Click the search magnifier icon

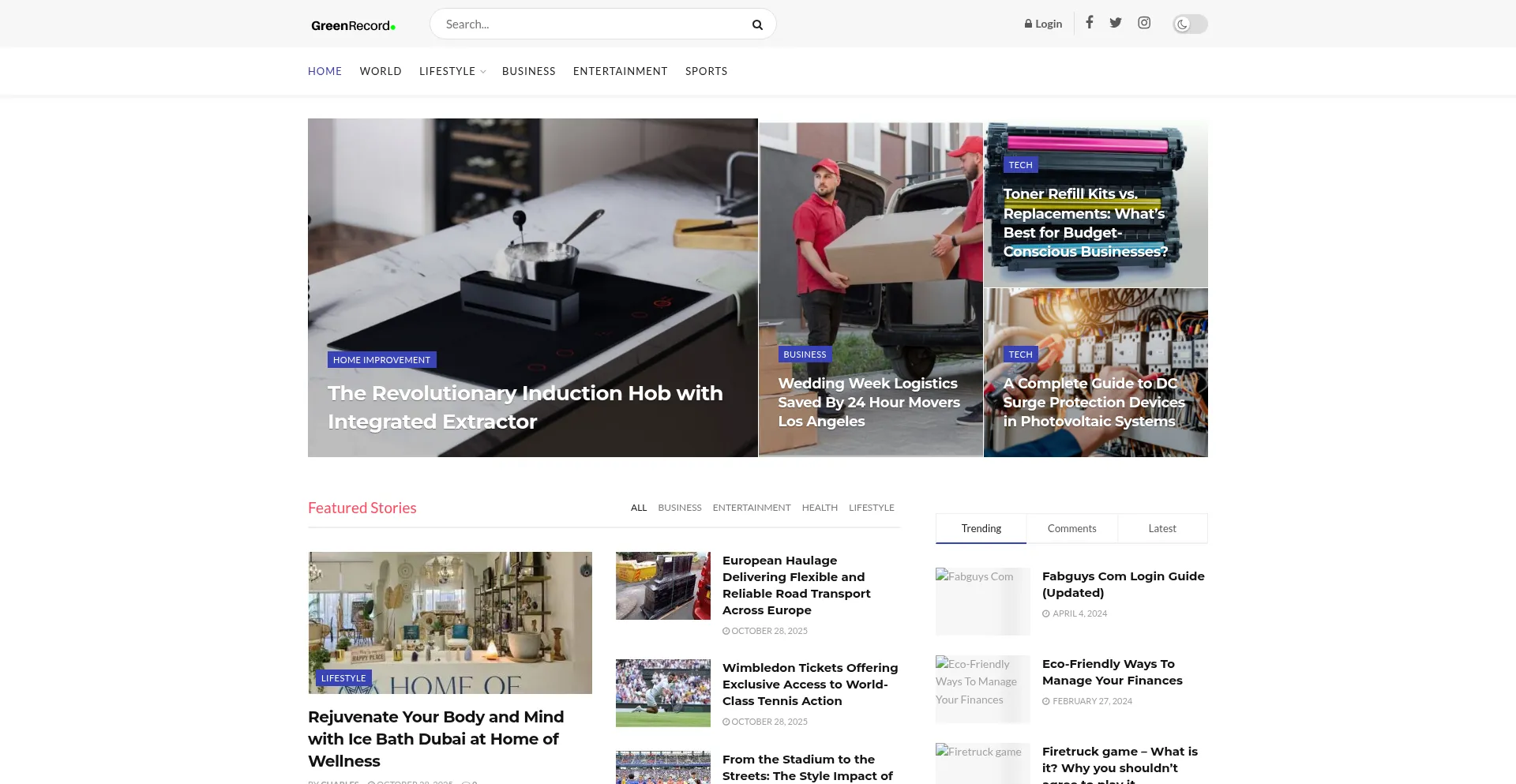[x=756, y=24]
